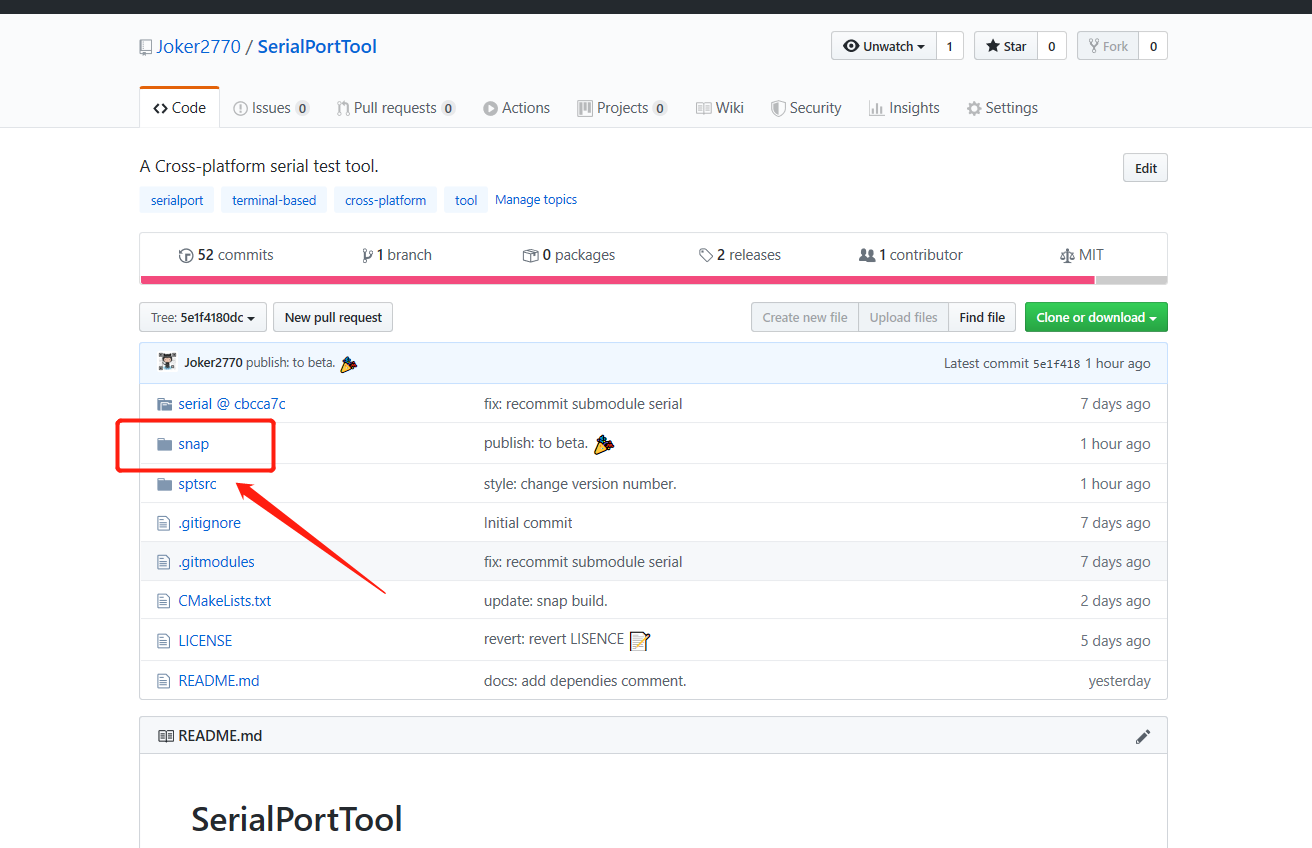Switch to the Issues tab
This screenshot has height=848, width=1312.
tap(271, 108)
